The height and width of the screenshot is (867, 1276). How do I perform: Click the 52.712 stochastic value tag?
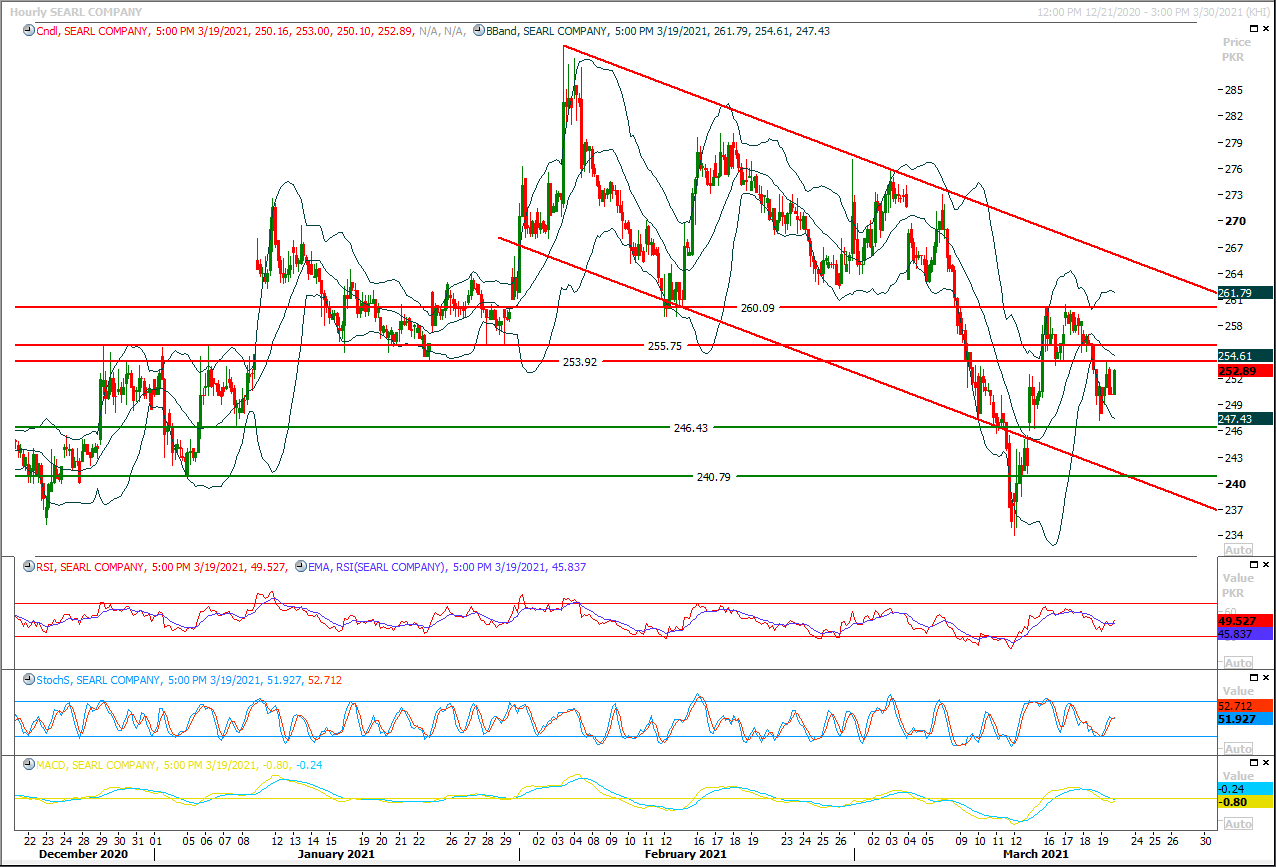pos(1245,705)
